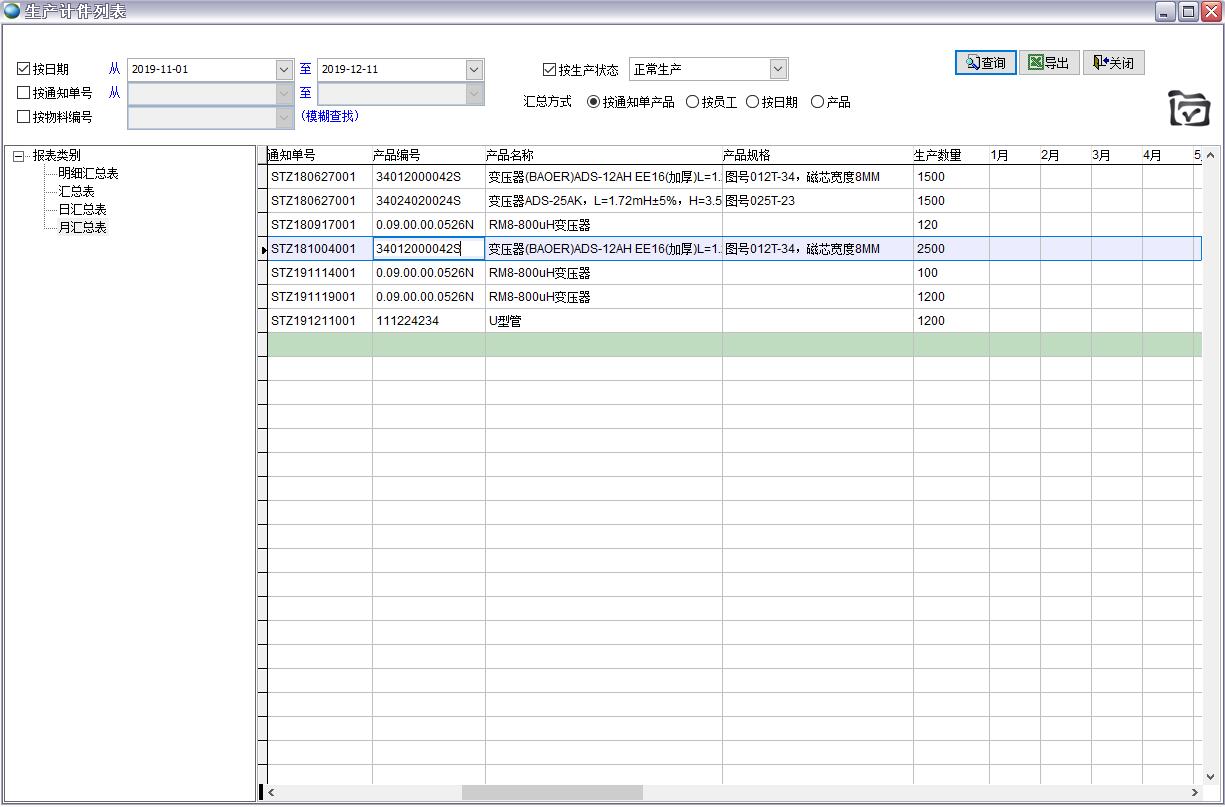Expand the 正常生产 status dropdown
1225x807 pixels.
[x=778, y=69]
